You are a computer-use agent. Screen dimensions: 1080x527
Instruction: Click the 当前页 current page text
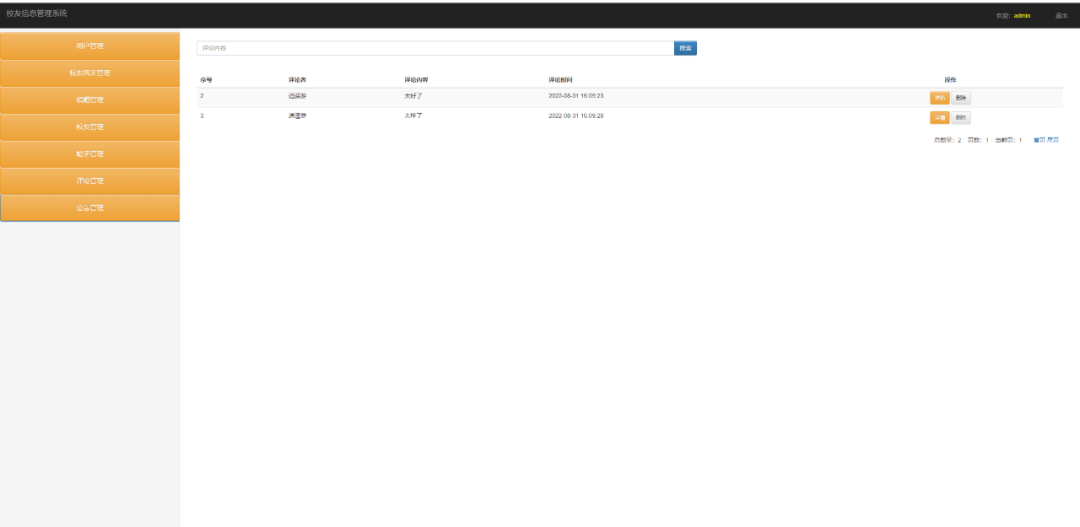1008,140
